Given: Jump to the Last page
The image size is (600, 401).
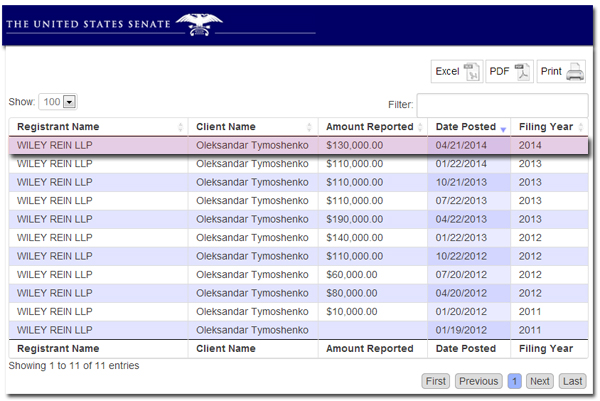Looking at the screenshot, I should click(571, 381).
